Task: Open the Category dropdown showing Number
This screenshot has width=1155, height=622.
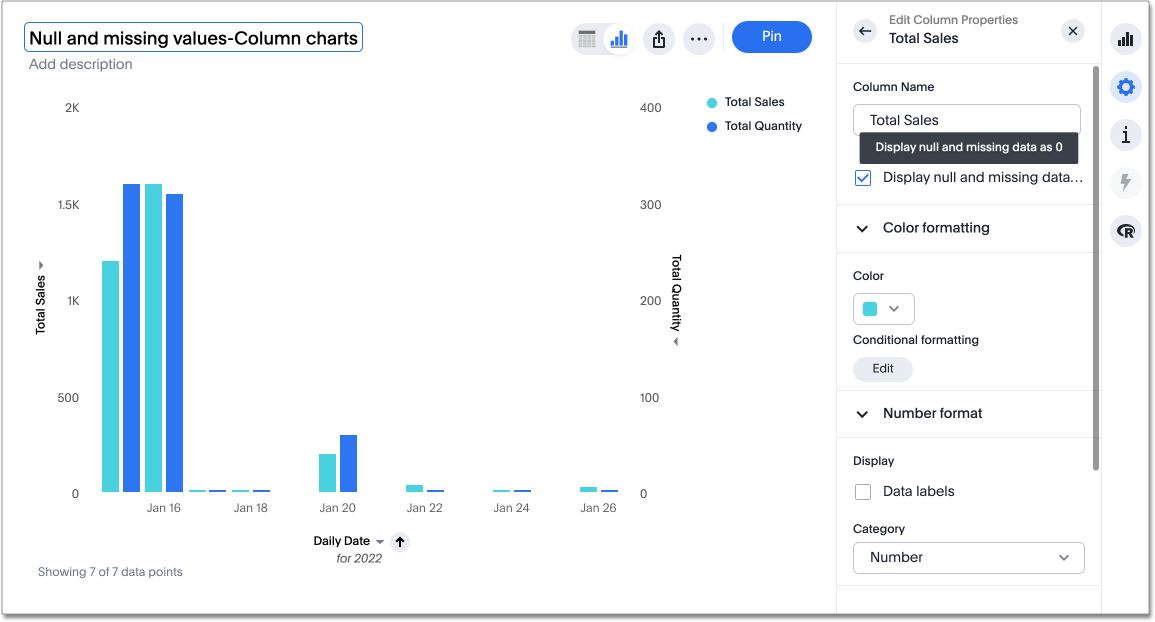Action: coord(968,558)
